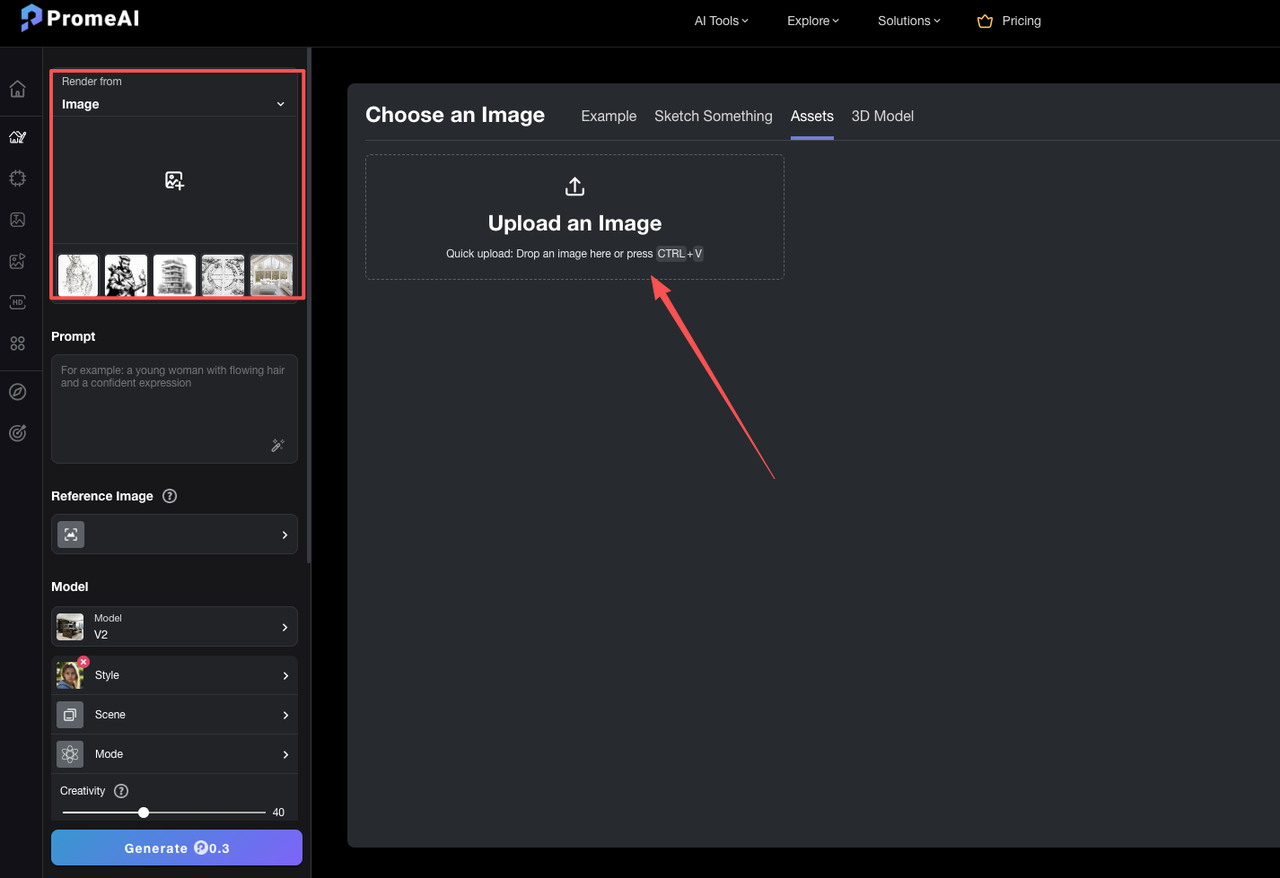Click the Reference Image help question icon
This screenshot has width=1280, height=878.
170,496
